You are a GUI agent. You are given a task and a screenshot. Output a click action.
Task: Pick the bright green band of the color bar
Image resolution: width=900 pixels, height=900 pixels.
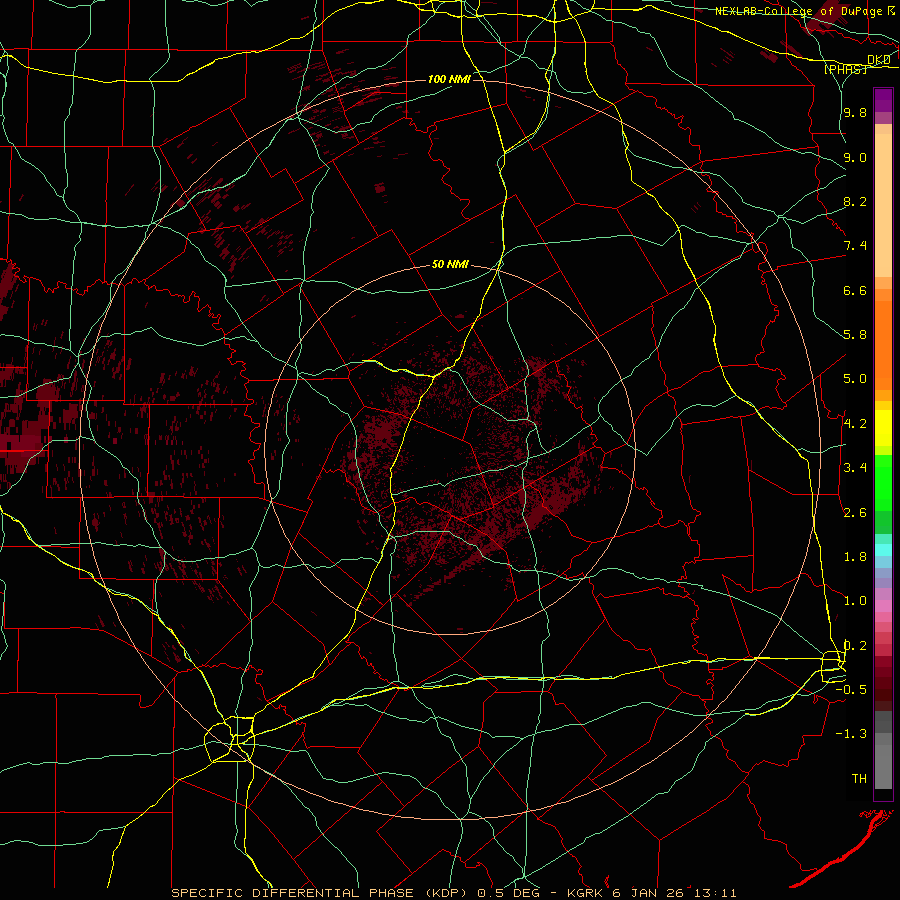click(883, 482)
